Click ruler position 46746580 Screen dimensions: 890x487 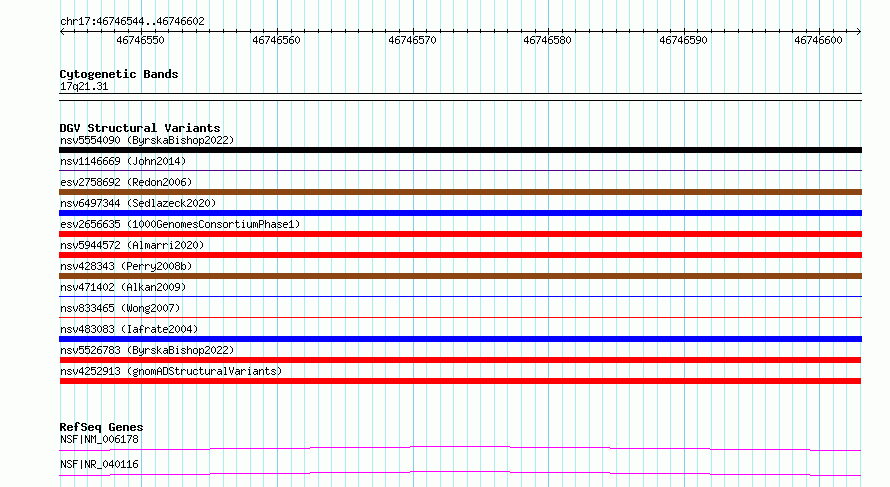(x=547, y=40)
